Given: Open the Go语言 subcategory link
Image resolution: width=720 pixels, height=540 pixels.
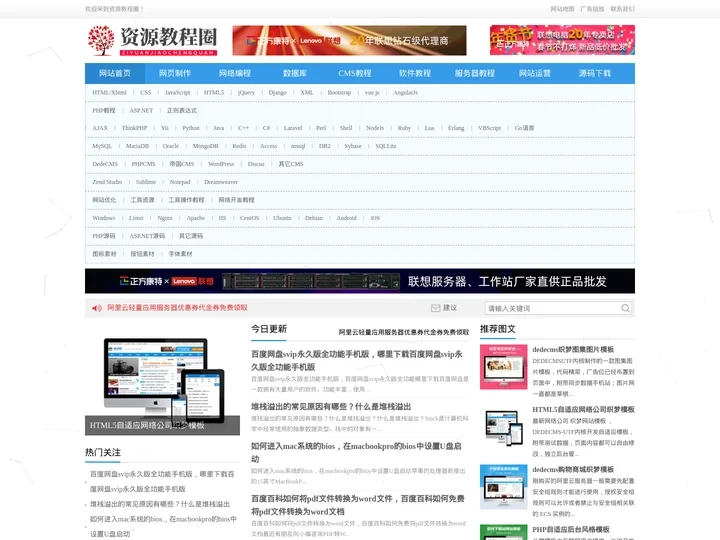Looking at the screenshot, I should [524, 128].
